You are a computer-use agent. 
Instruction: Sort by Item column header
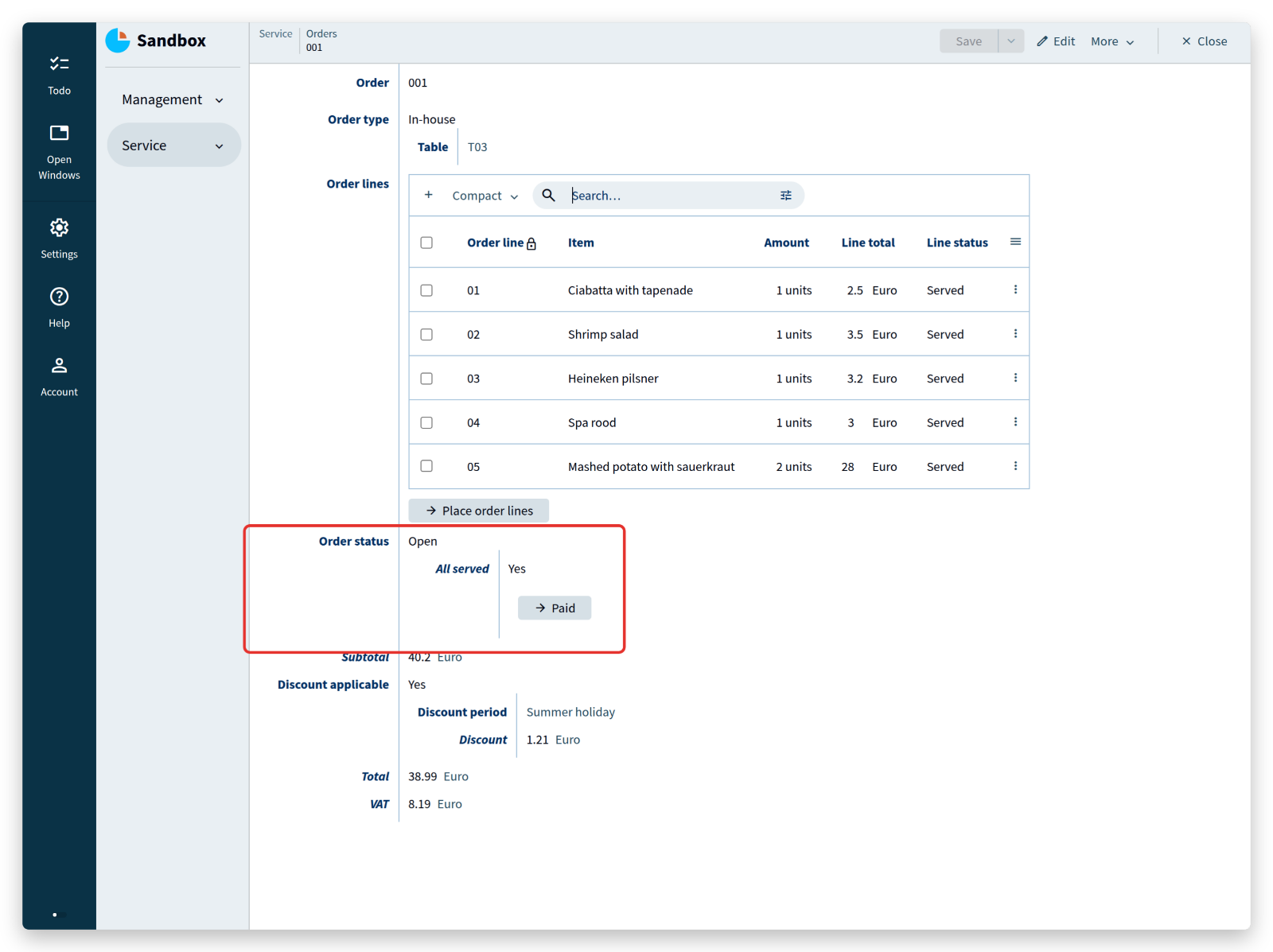[581, 243]
